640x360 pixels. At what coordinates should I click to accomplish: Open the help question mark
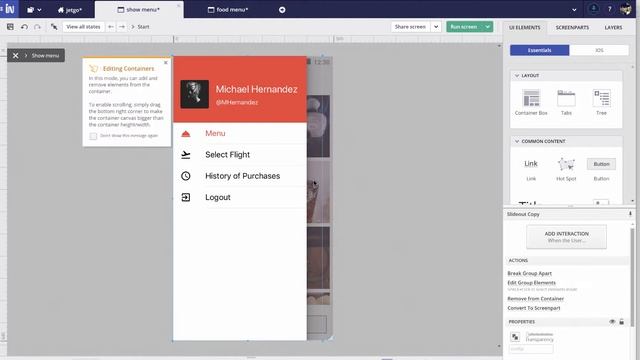point(610,9)
